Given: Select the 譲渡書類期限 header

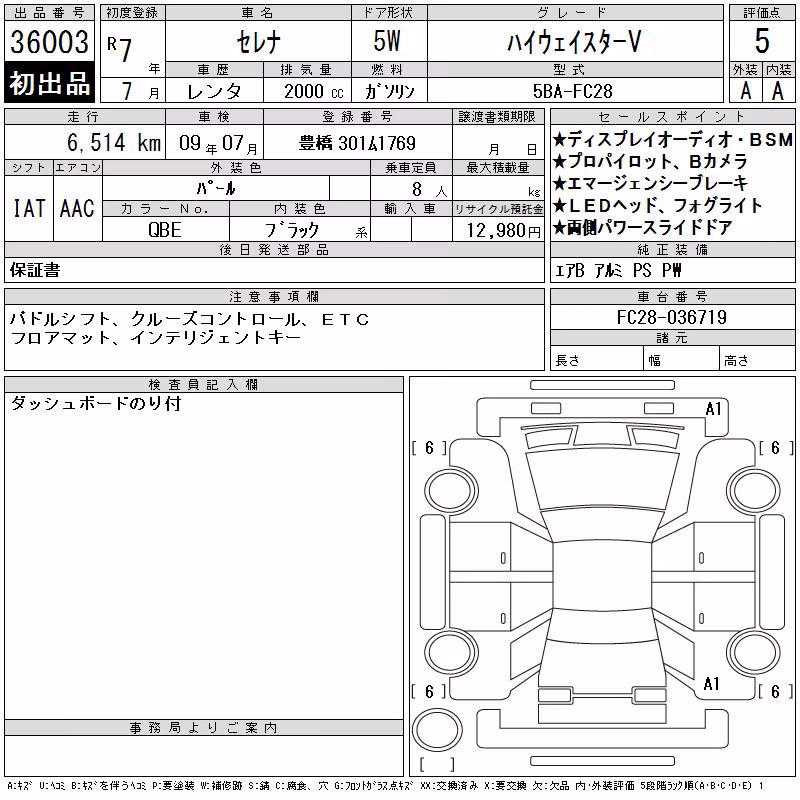Looking at the screenshot, I should [497, 116].
